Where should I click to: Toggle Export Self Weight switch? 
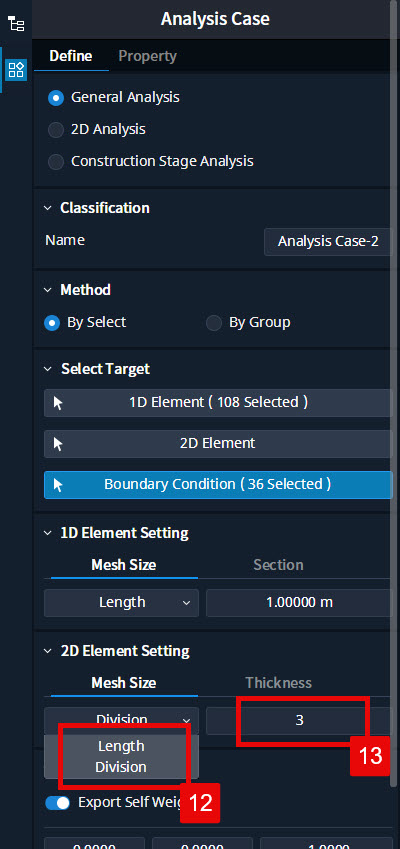tap(57, 802)
